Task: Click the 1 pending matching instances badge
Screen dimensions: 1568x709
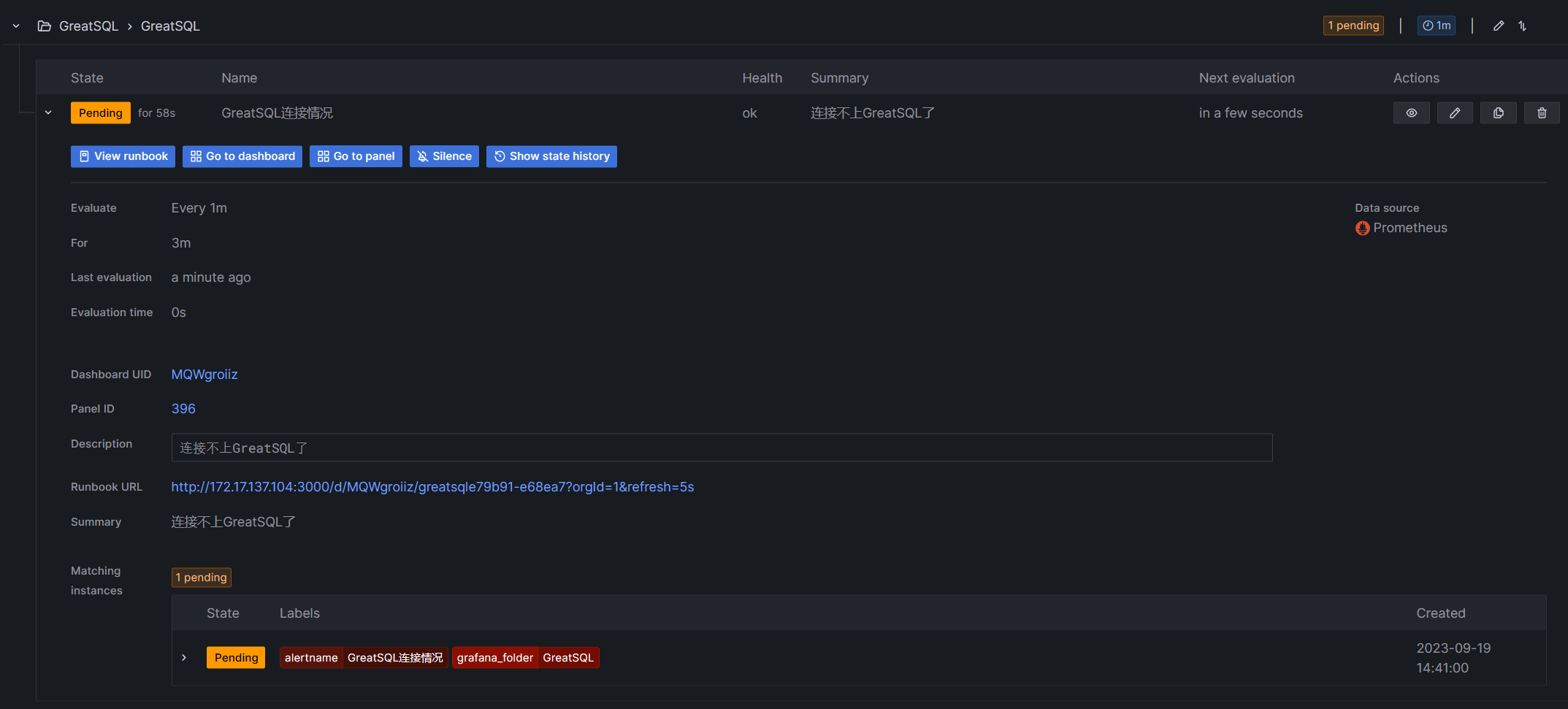Action: point(202,578)
